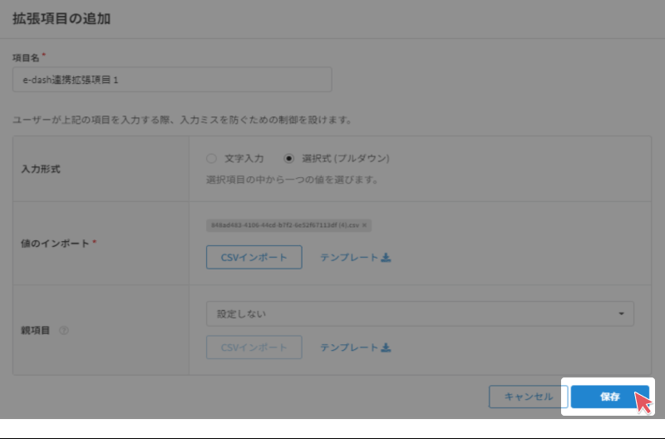The width and height of the screenshot is (665, 439).
Task: Click the CSVインポート button under 親項目
Action: (x=254, y=348)
